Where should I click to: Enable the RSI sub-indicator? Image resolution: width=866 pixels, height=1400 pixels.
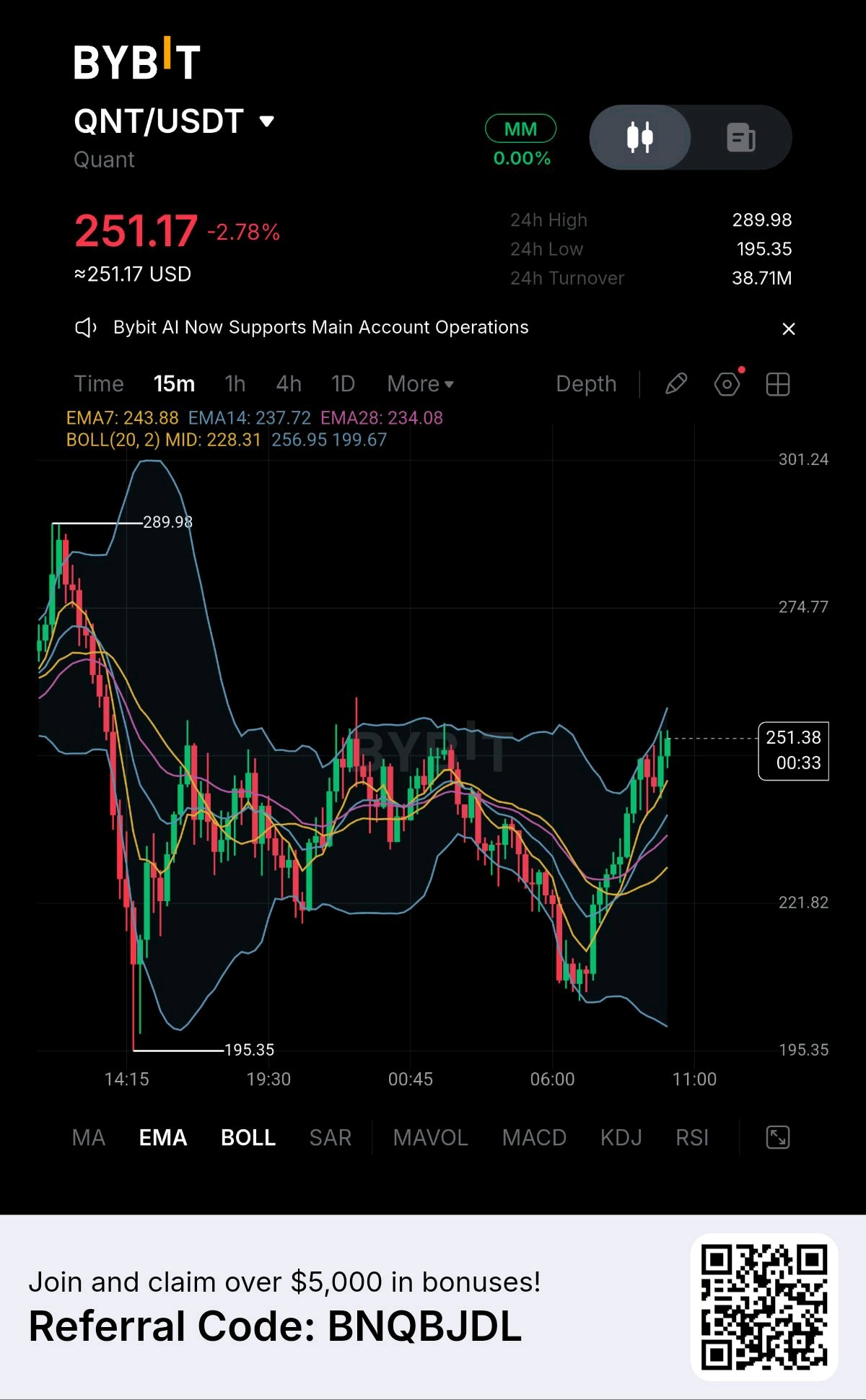(x=692, y=1138)
